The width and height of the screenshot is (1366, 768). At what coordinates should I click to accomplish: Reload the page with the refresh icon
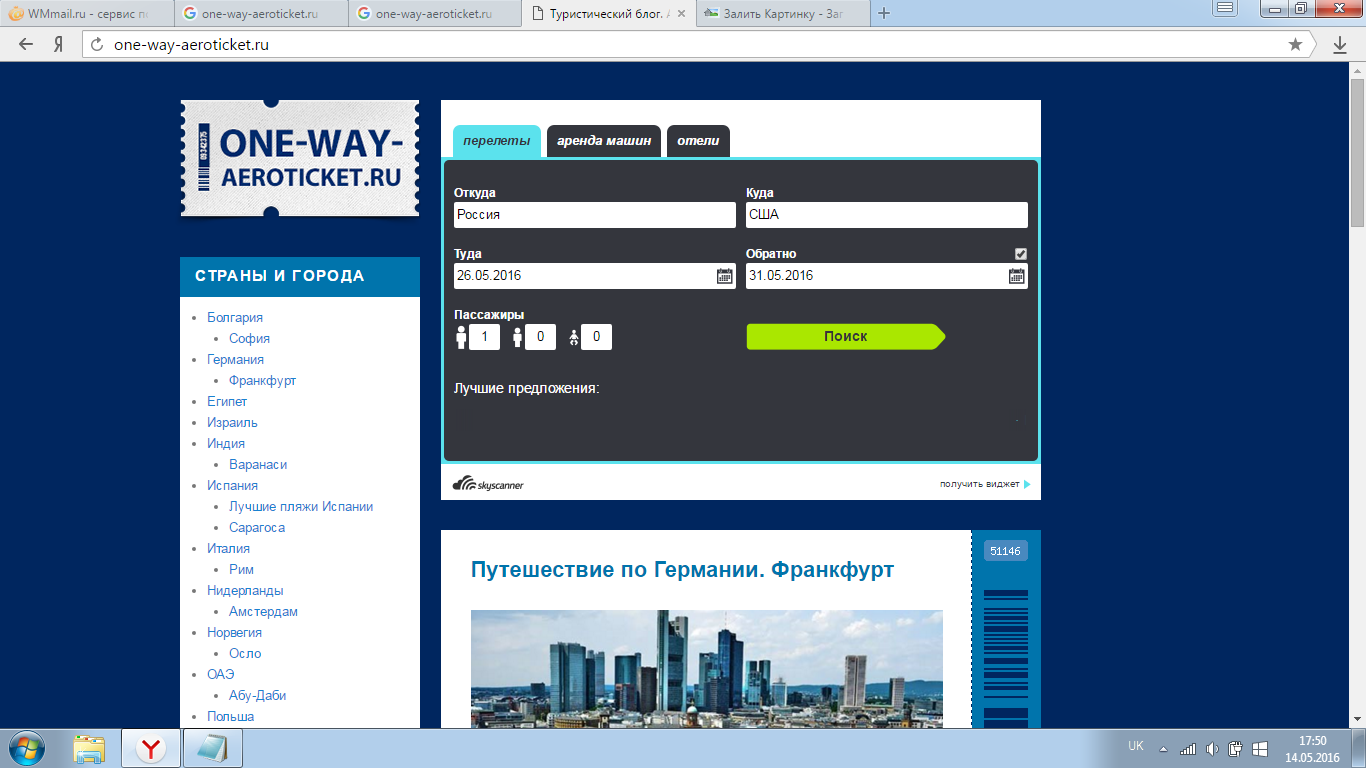point(97,44)
